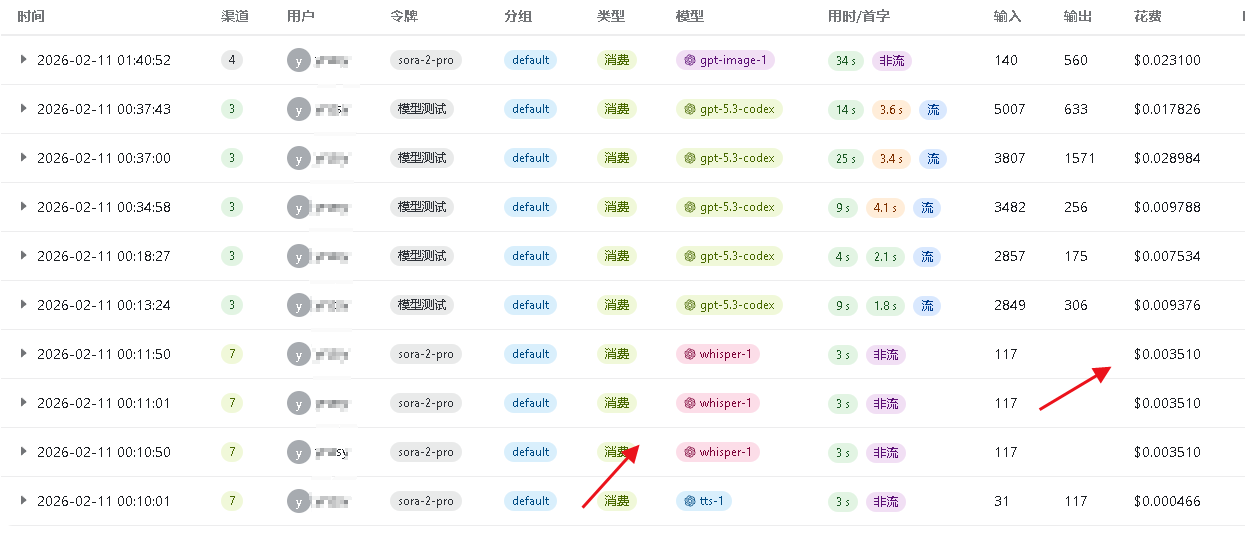The height and width of the screenshot is (551, 1245).
Task: Click the 模型 column header
Action: (690, 17)
